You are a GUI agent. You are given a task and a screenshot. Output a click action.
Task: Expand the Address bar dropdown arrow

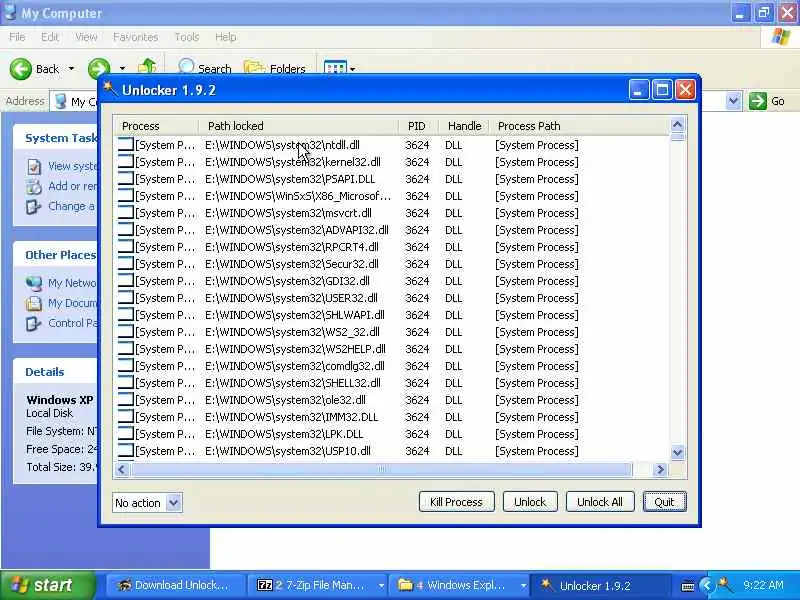point(733,101)
